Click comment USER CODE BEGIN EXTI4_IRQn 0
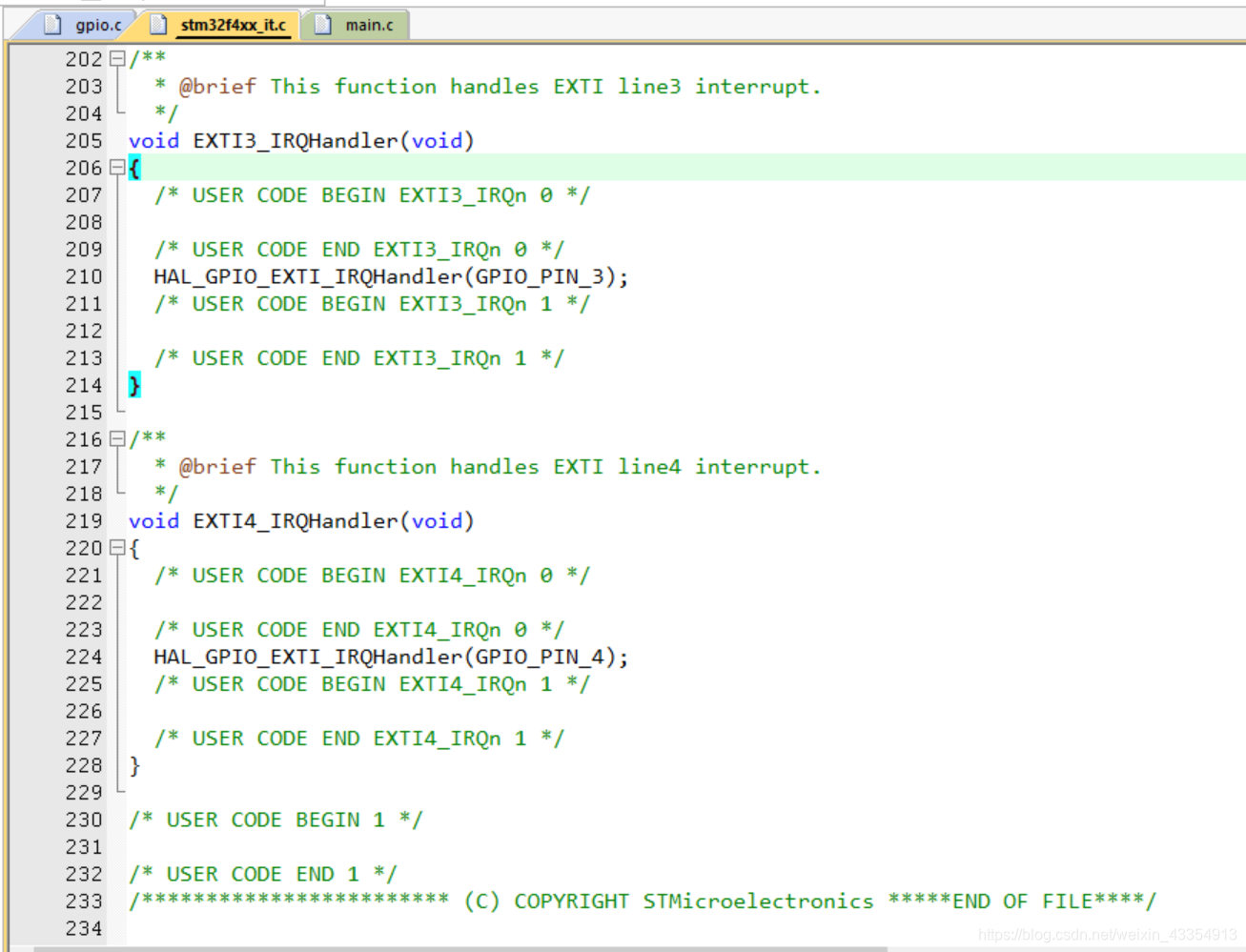 pyautogui.click(x=372, y=576)
